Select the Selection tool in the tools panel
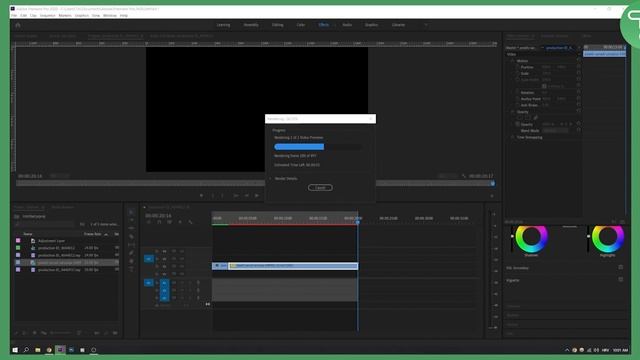 131,212
